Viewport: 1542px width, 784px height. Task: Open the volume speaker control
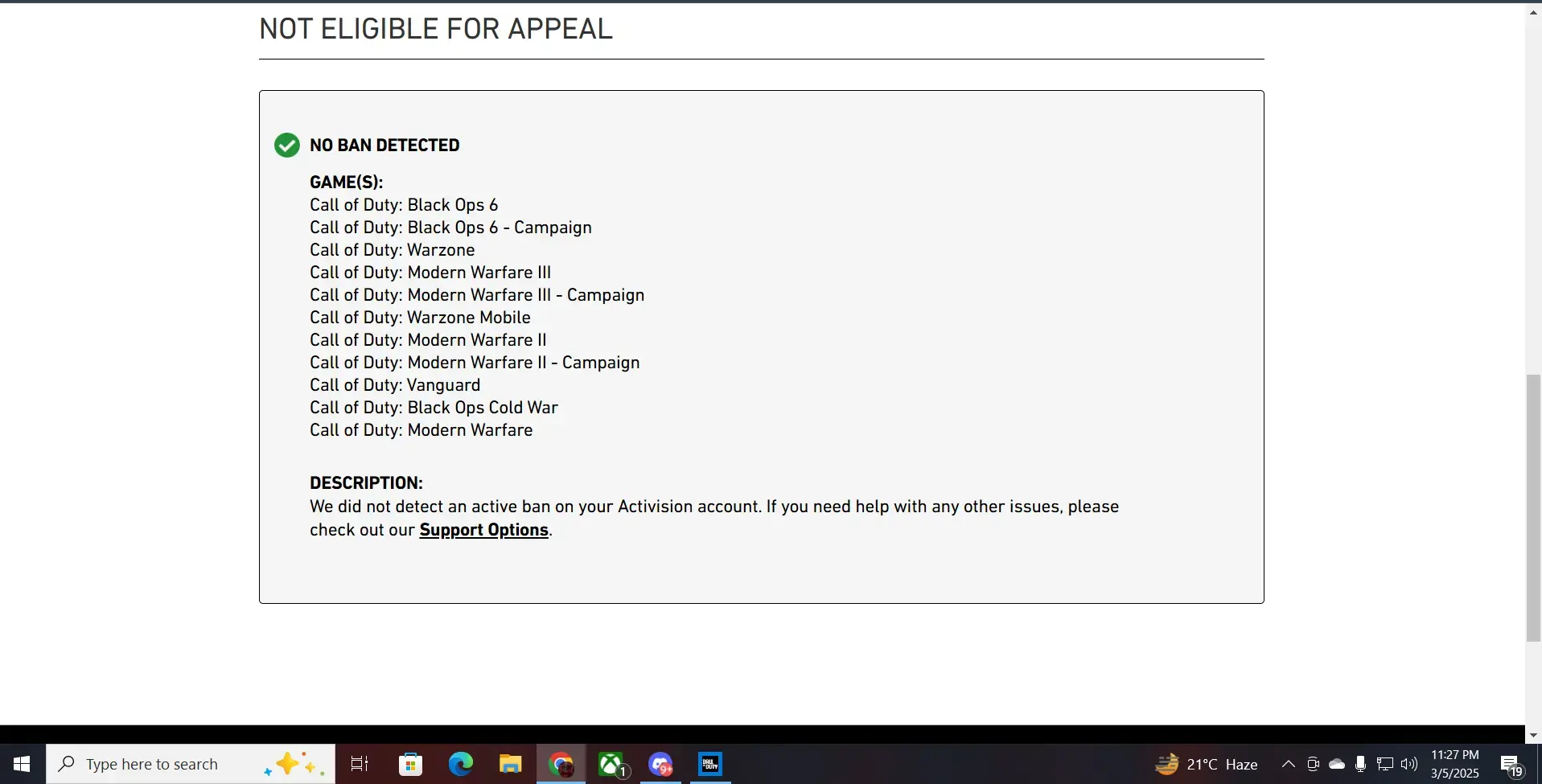[1409, 764]
